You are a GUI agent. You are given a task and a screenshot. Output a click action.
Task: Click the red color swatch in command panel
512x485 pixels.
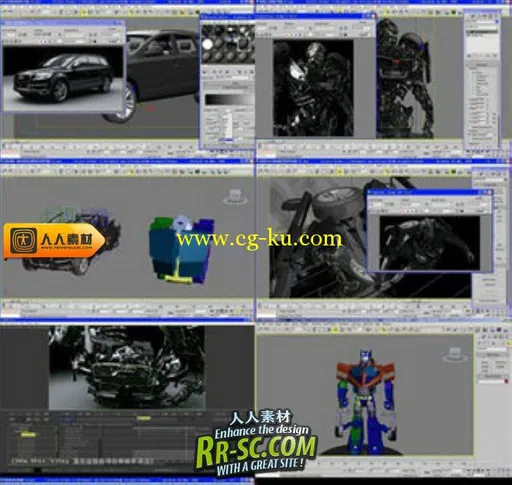tap(506, 381)
